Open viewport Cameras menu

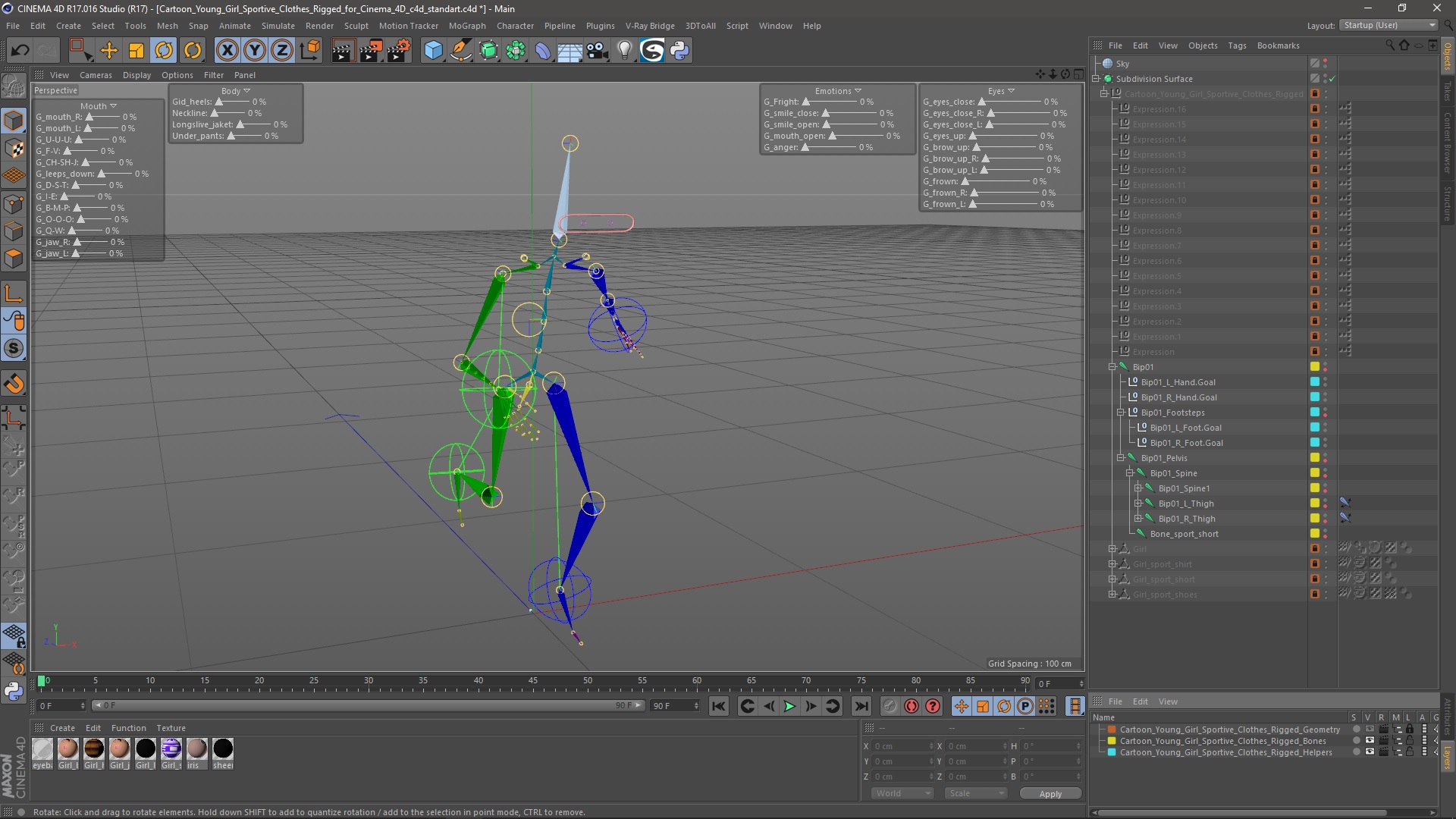click(96, 75)
